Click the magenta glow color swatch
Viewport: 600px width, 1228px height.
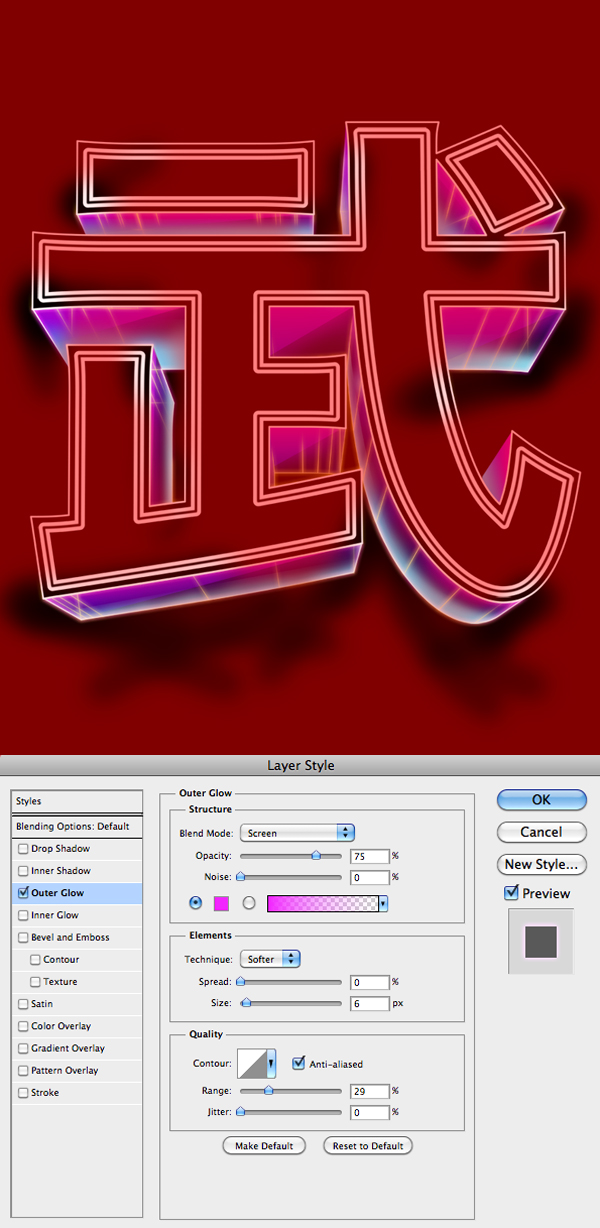tap(221, 903)
